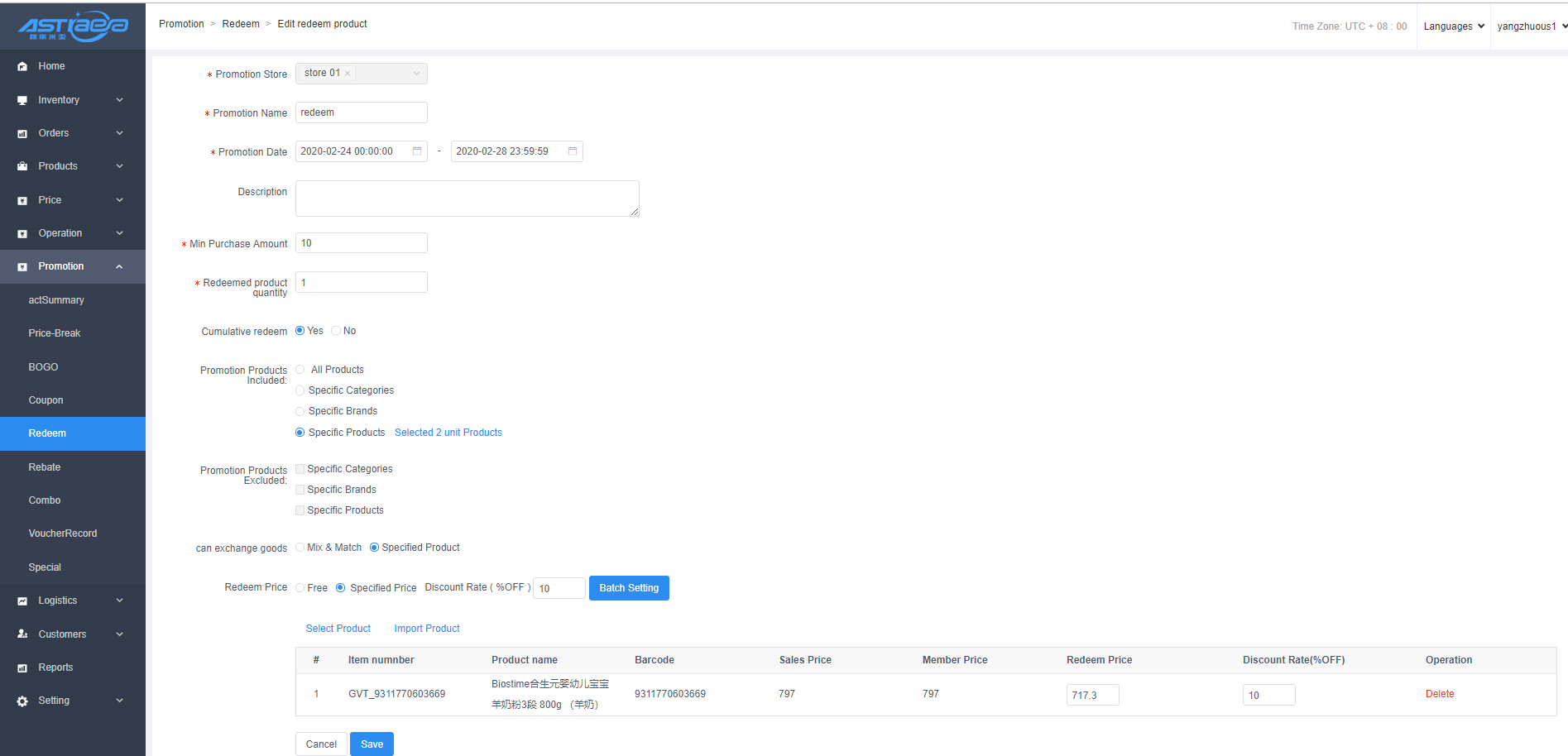Click Selected 2 unit Products link
The height and width of the screenshot is (756, 1568).
(x=448, y=433)
